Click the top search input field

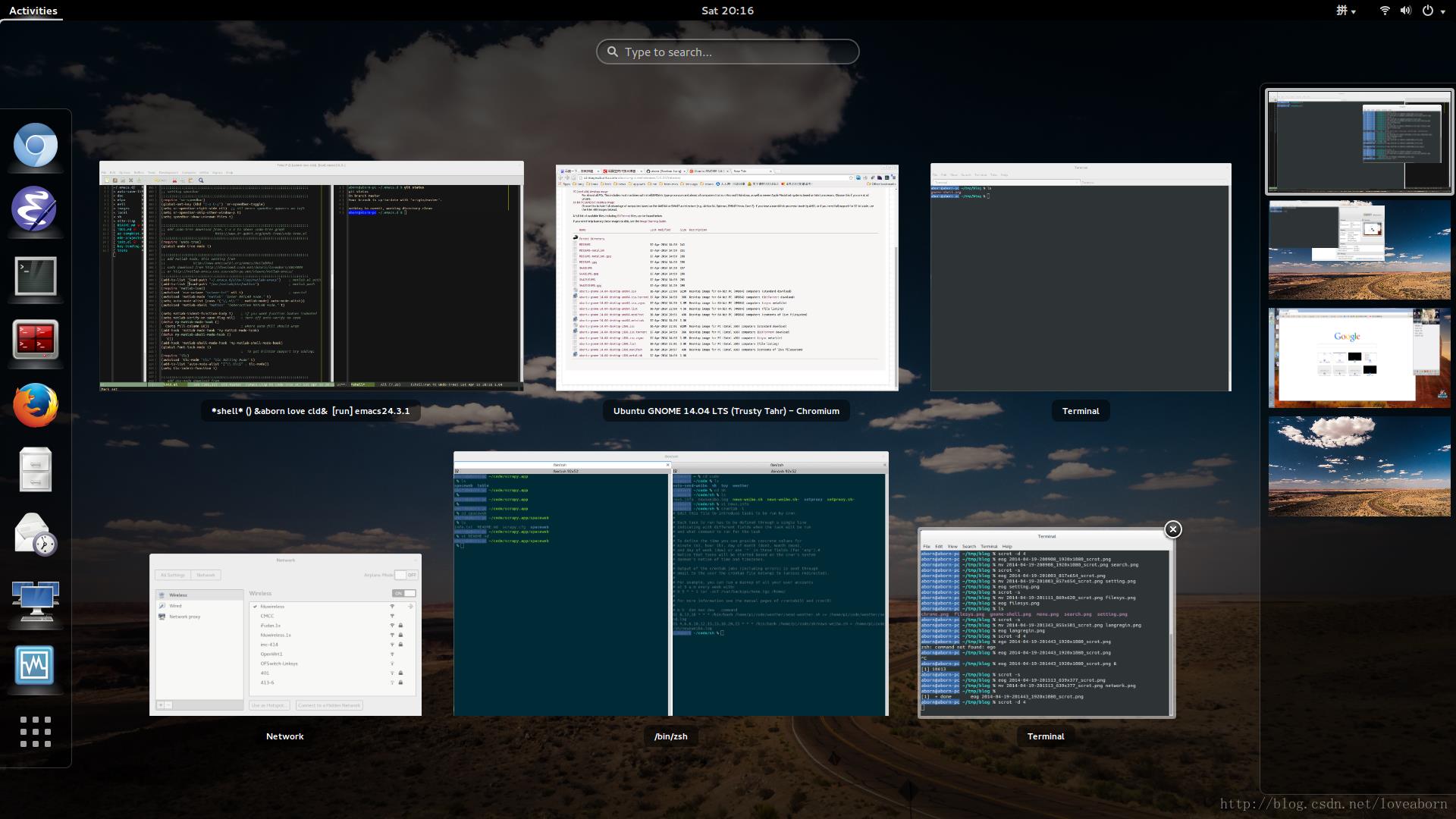pos(728,51)
